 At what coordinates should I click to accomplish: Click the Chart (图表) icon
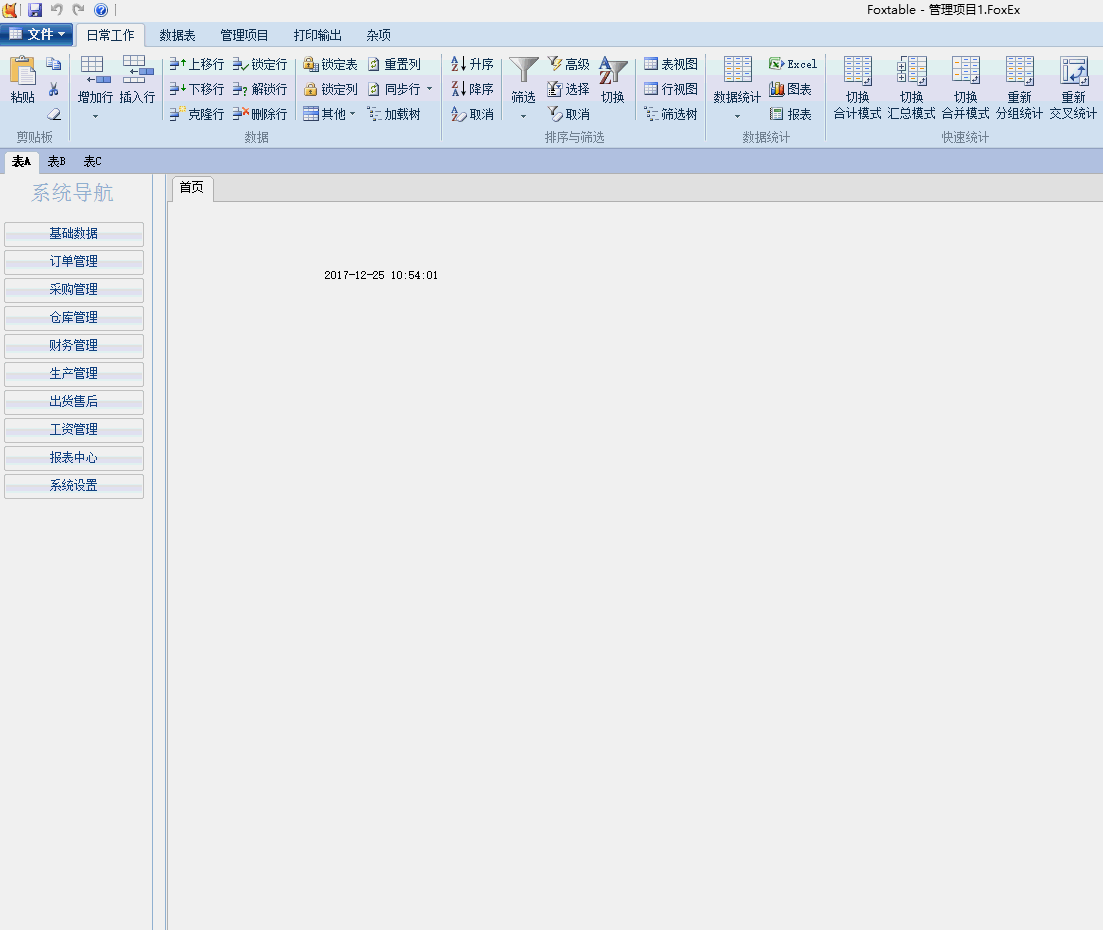coord(777,89)
